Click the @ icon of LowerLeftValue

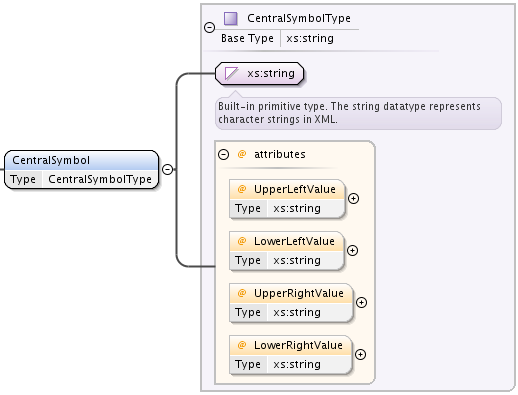coord(242,241)
